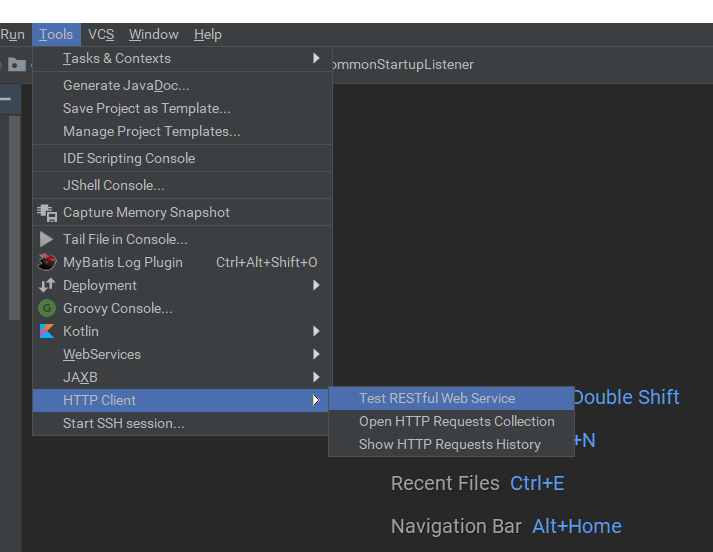Choose Save Project as Template...
713x552 pixels.
click(182, 108)
